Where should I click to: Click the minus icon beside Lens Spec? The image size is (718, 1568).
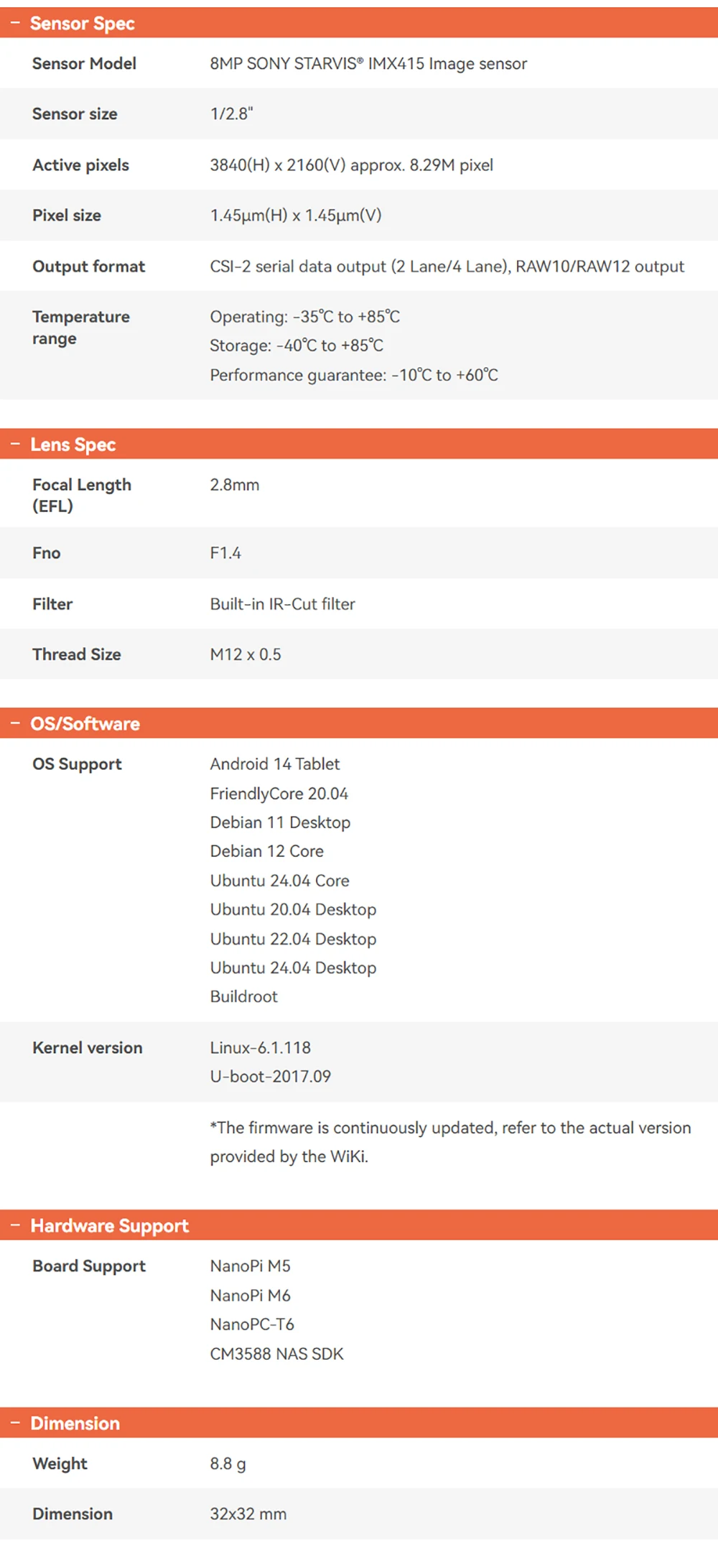click(x=15, y=444)
